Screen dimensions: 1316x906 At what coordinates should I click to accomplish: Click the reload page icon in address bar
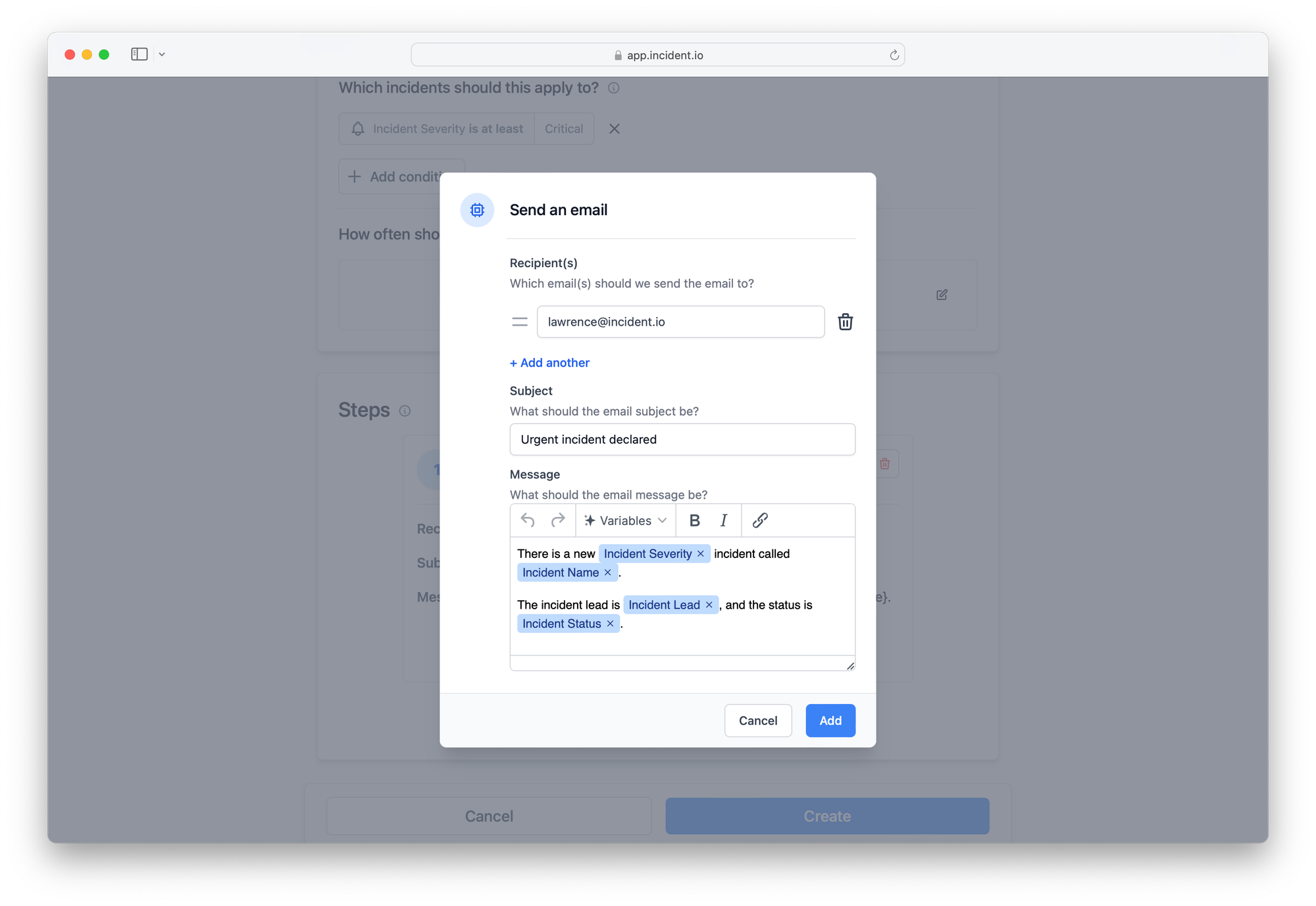tap(894, 55)
